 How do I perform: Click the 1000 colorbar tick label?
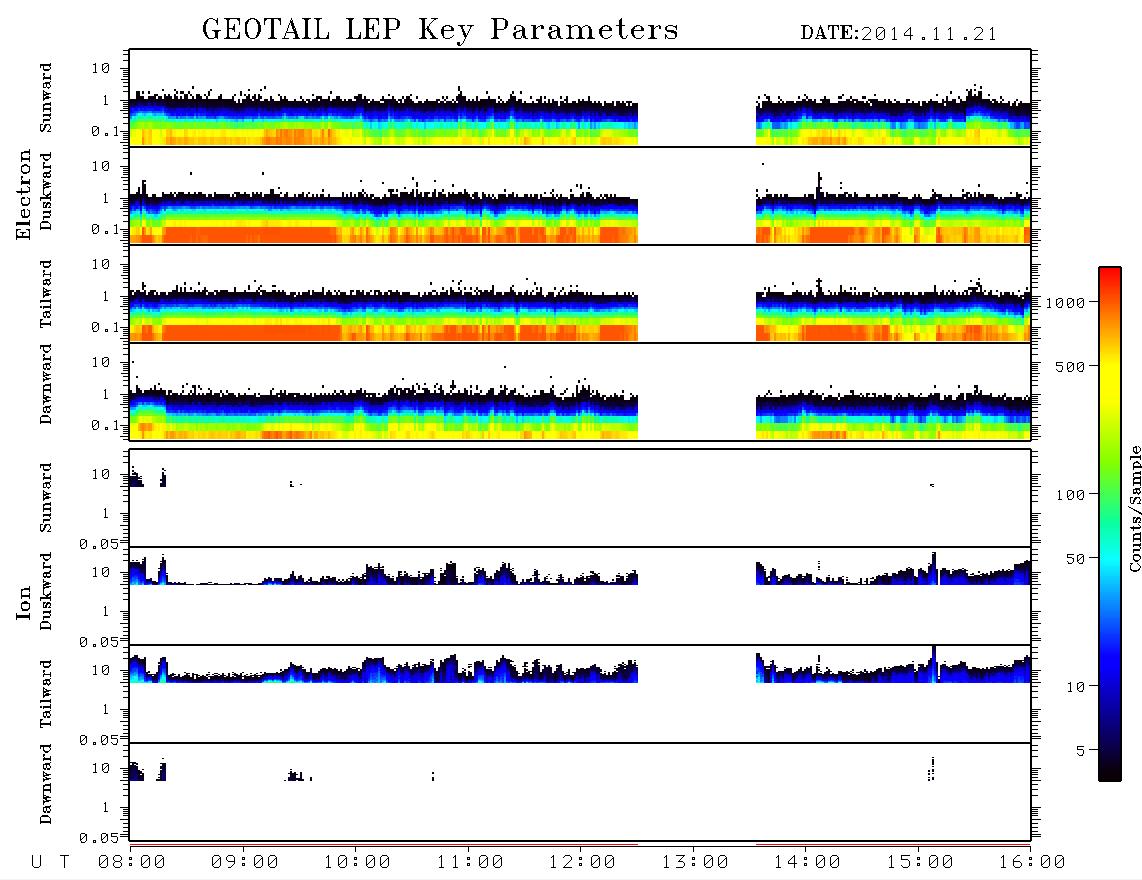tap(1066, 303)
